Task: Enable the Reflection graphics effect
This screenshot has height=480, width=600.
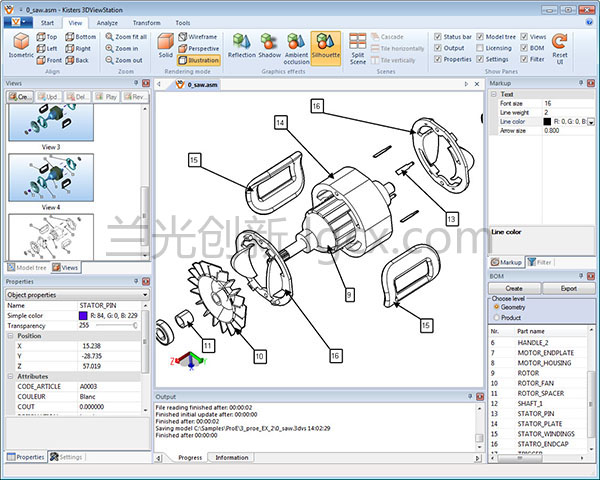Action: pos(241,46)
